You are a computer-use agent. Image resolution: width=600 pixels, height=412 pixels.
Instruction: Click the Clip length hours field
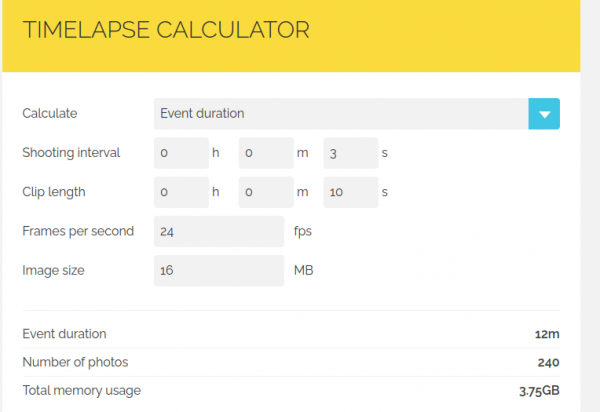180,192
